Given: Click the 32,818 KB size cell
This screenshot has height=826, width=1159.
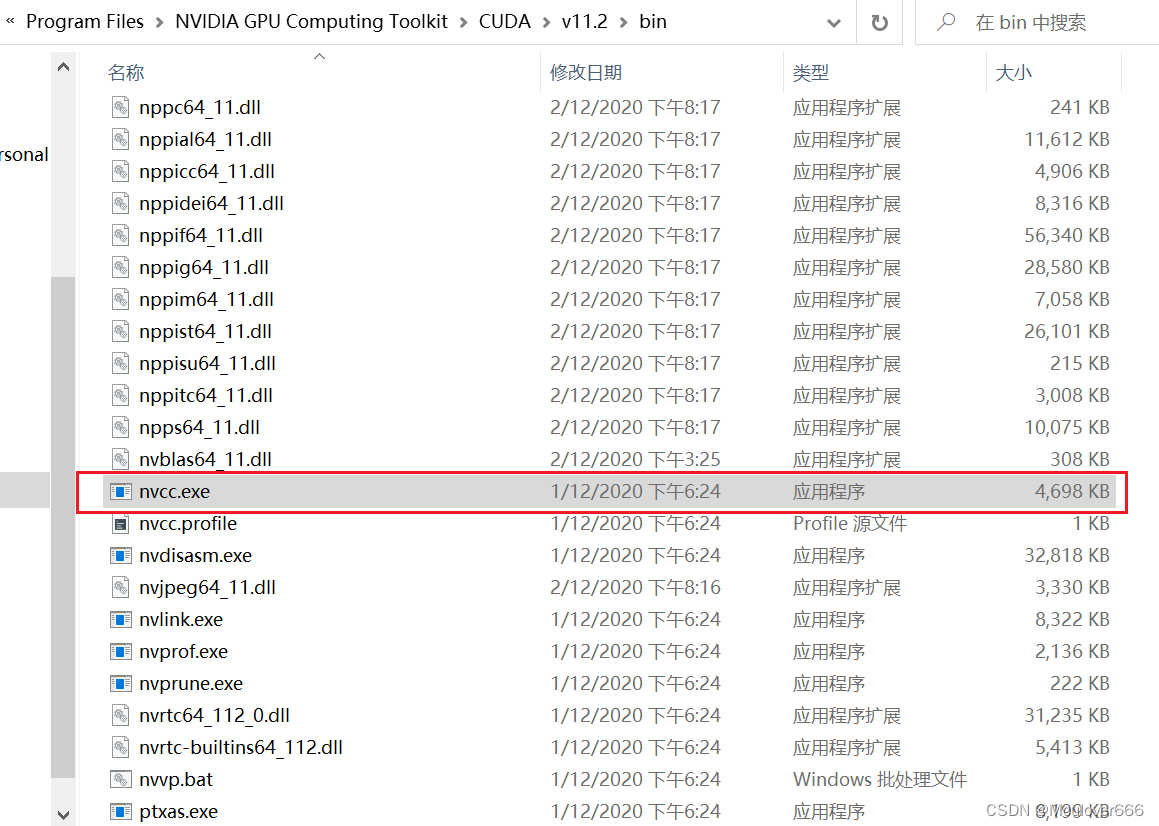Looking at the screenshot, I should [1067, 555].
